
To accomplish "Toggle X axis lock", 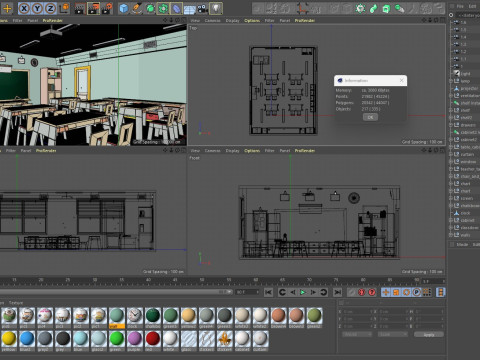I will pos(24,8).
